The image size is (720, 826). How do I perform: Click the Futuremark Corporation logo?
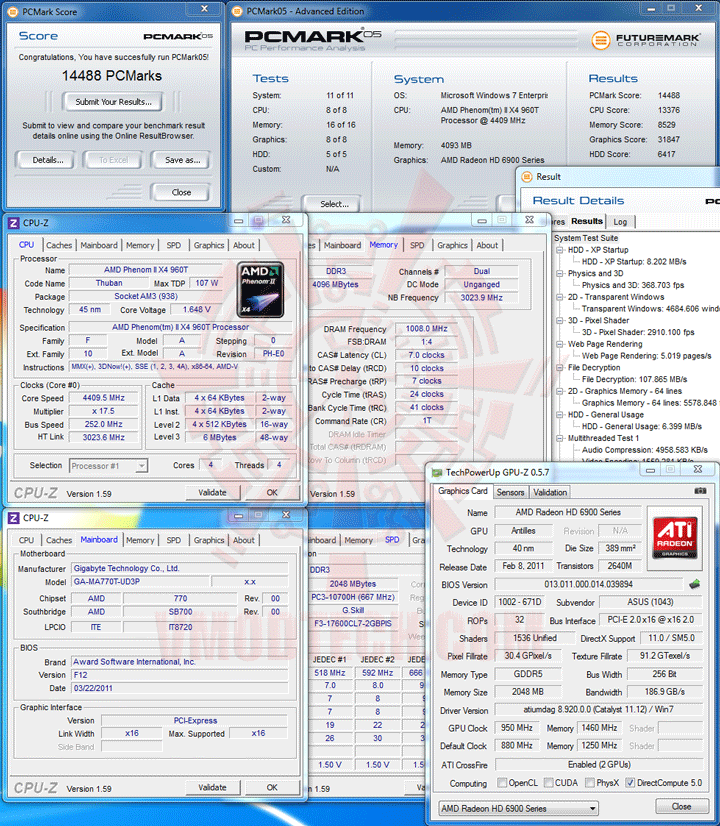tap(645, 40)
